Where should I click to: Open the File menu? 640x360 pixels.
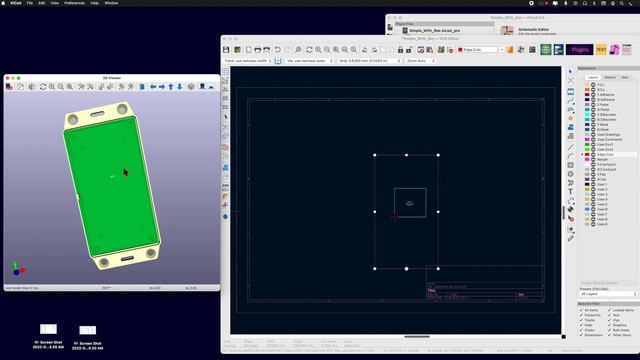[x=30, y=3]
